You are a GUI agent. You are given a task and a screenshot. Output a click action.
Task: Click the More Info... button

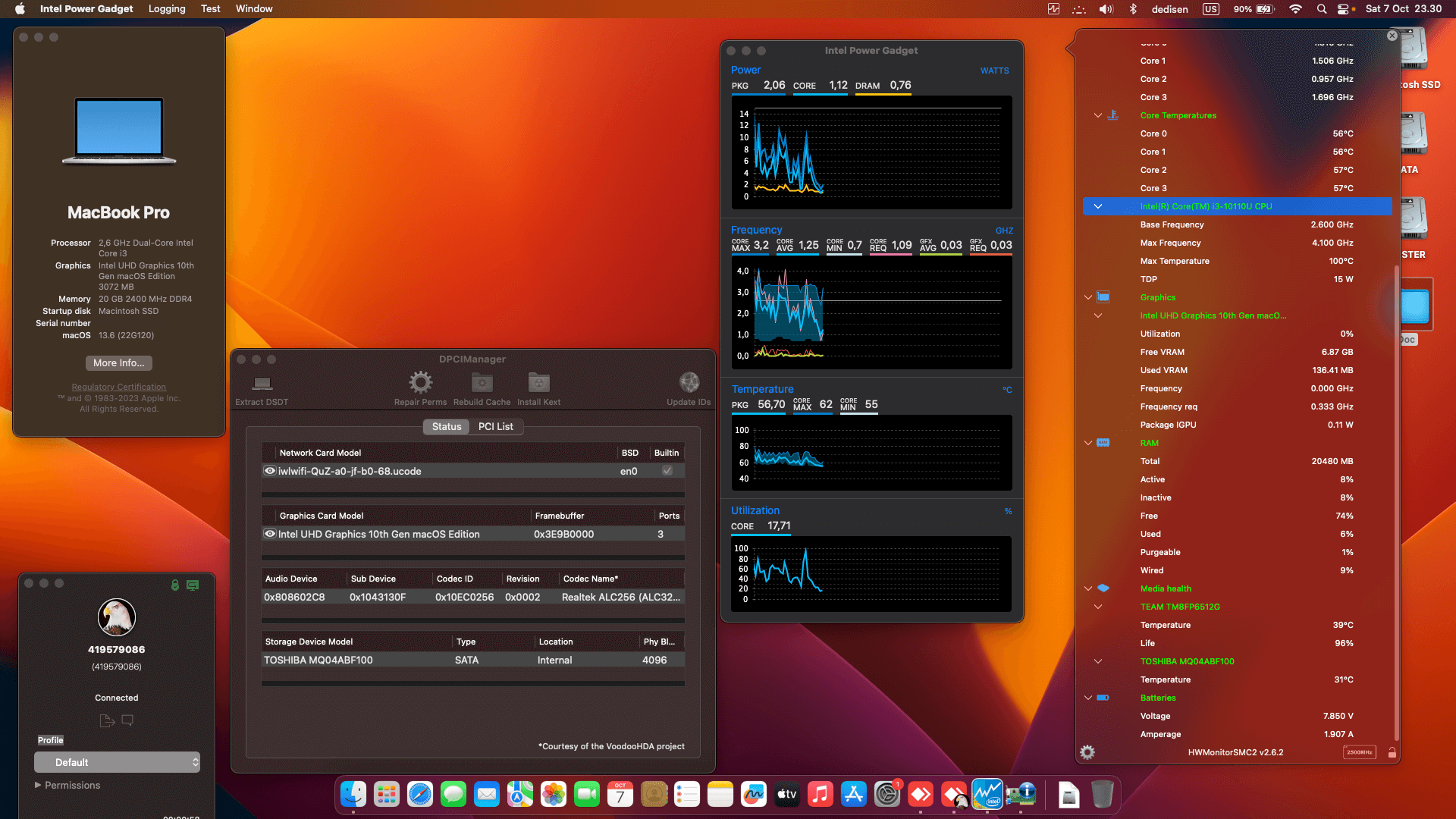click(x=118, y=362)
